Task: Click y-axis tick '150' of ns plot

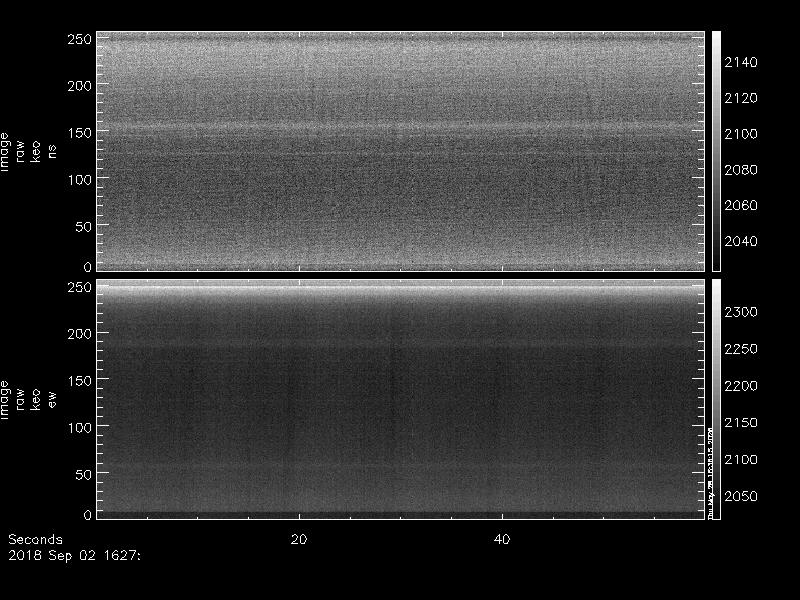Action: pyautogui.click(x=80, y=133)
